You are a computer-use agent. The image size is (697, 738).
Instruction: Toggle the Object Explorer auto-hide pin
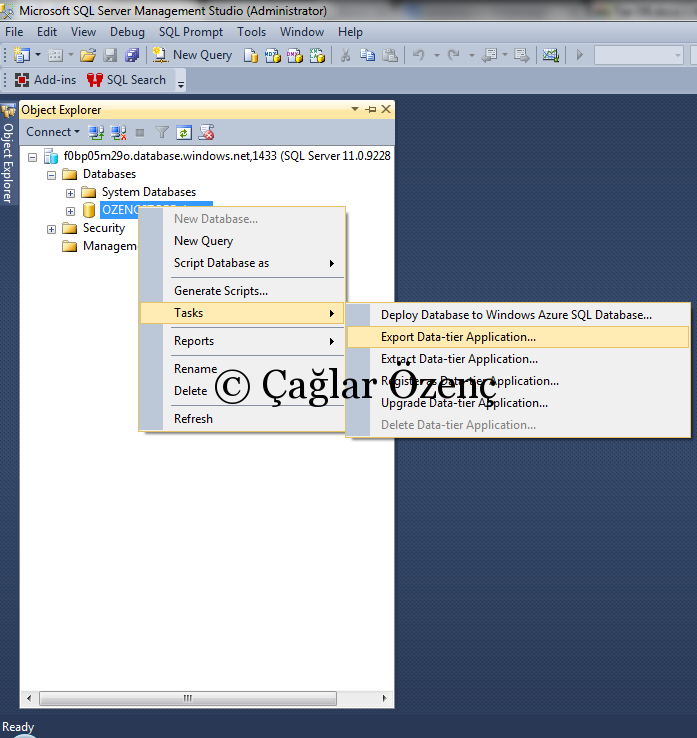[x=371, y=109]
